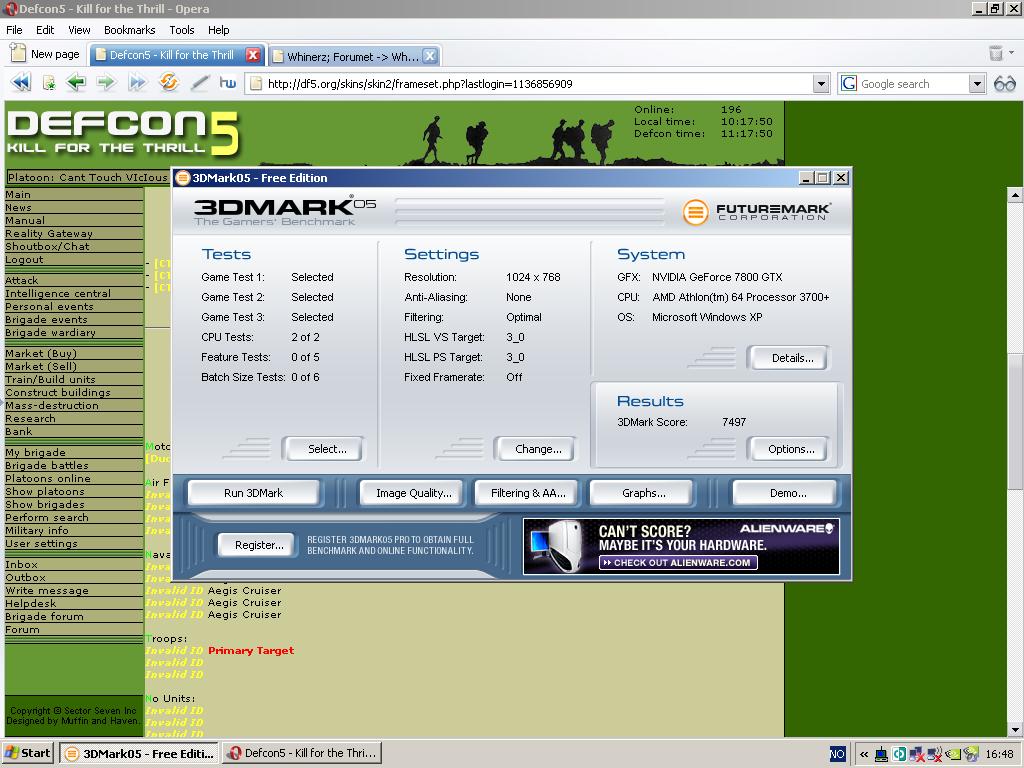Switch to 3DMark05 taskbar button
1024x768 pixels.
click(140, 753)
